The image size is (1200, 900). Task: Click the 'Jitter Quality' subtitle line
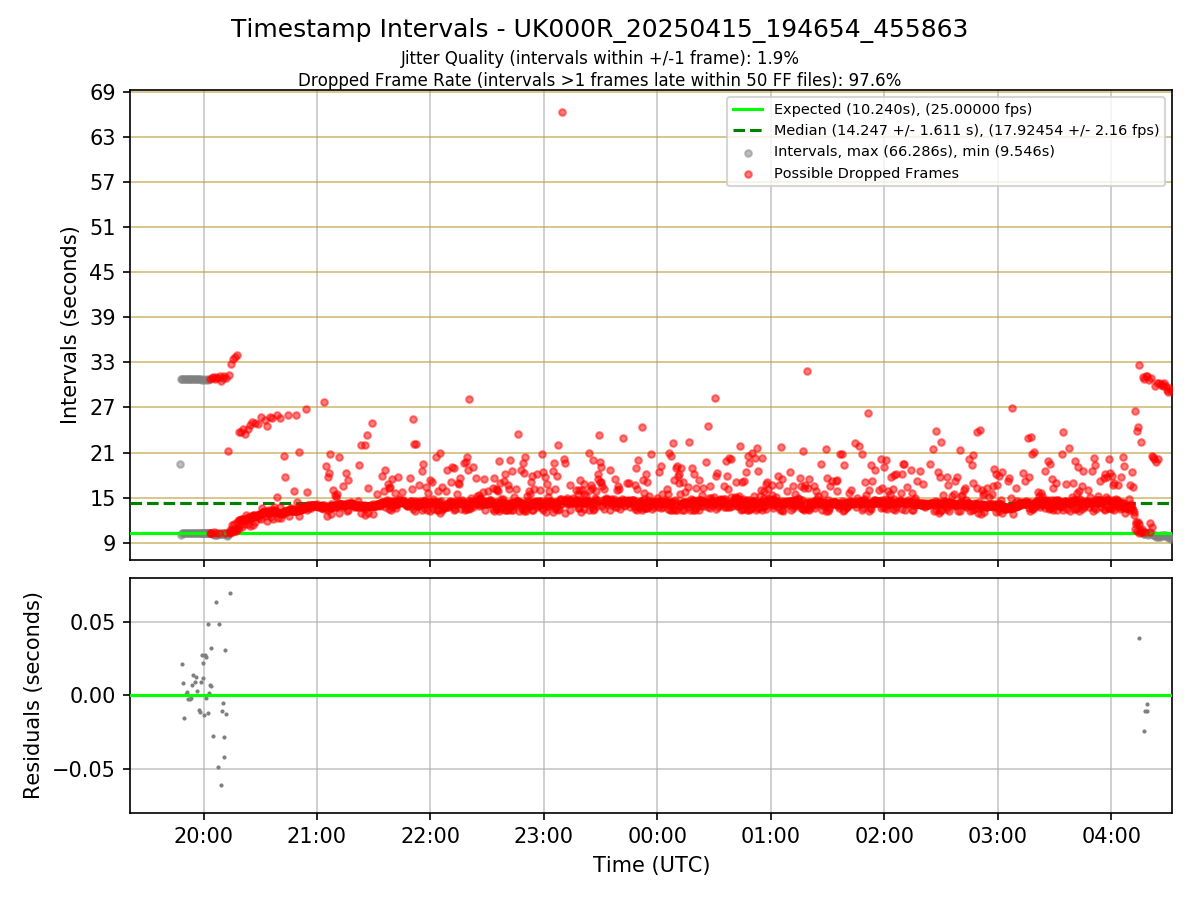click(x=599, y=58)
